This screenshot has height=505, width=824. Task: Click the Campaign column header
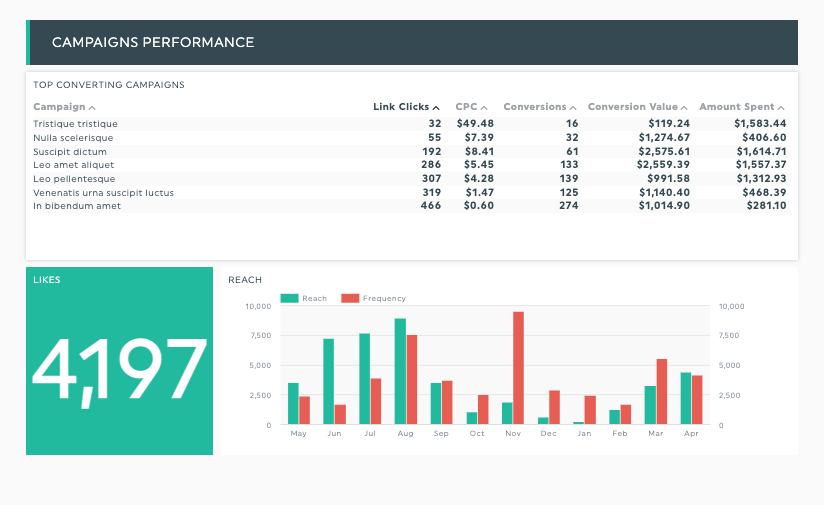(x=59, y=107)
